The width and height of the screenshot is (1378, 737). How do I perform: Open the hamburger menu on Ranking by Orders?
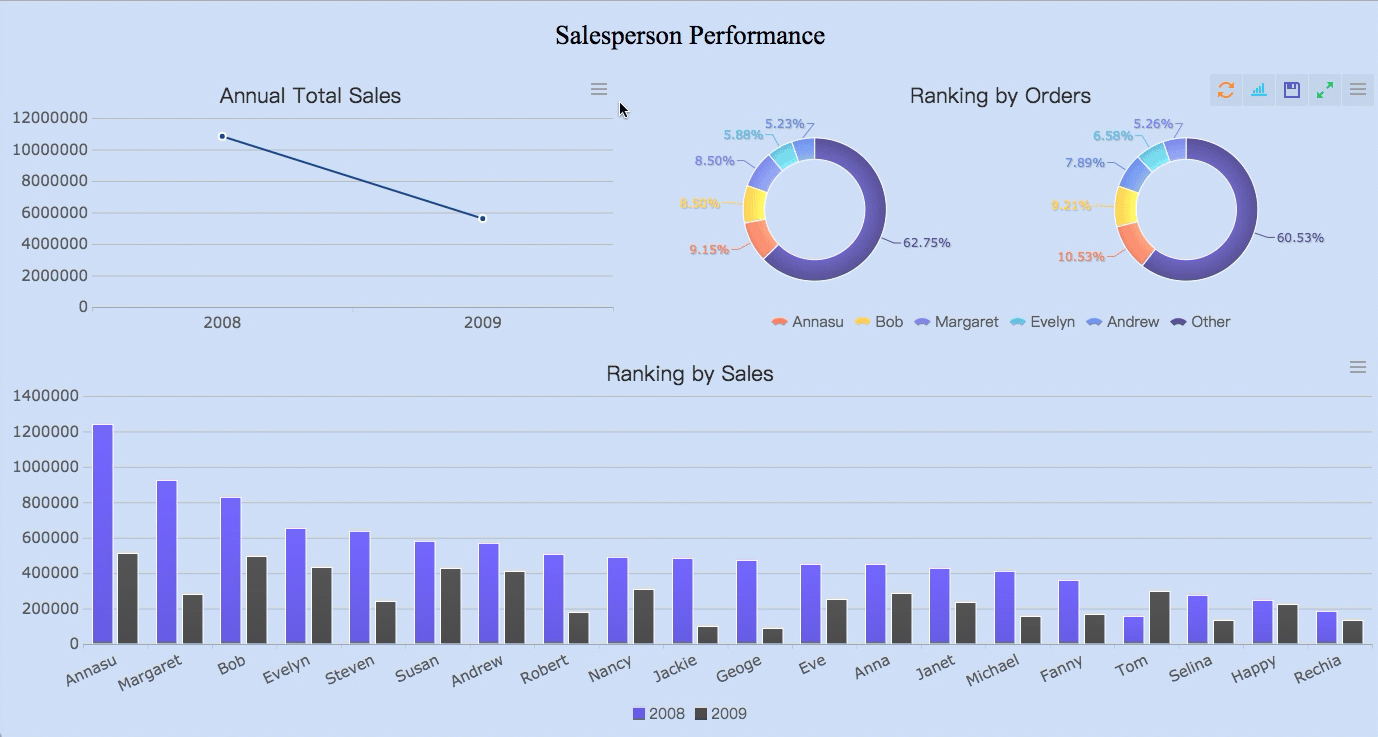[1357, 89]
